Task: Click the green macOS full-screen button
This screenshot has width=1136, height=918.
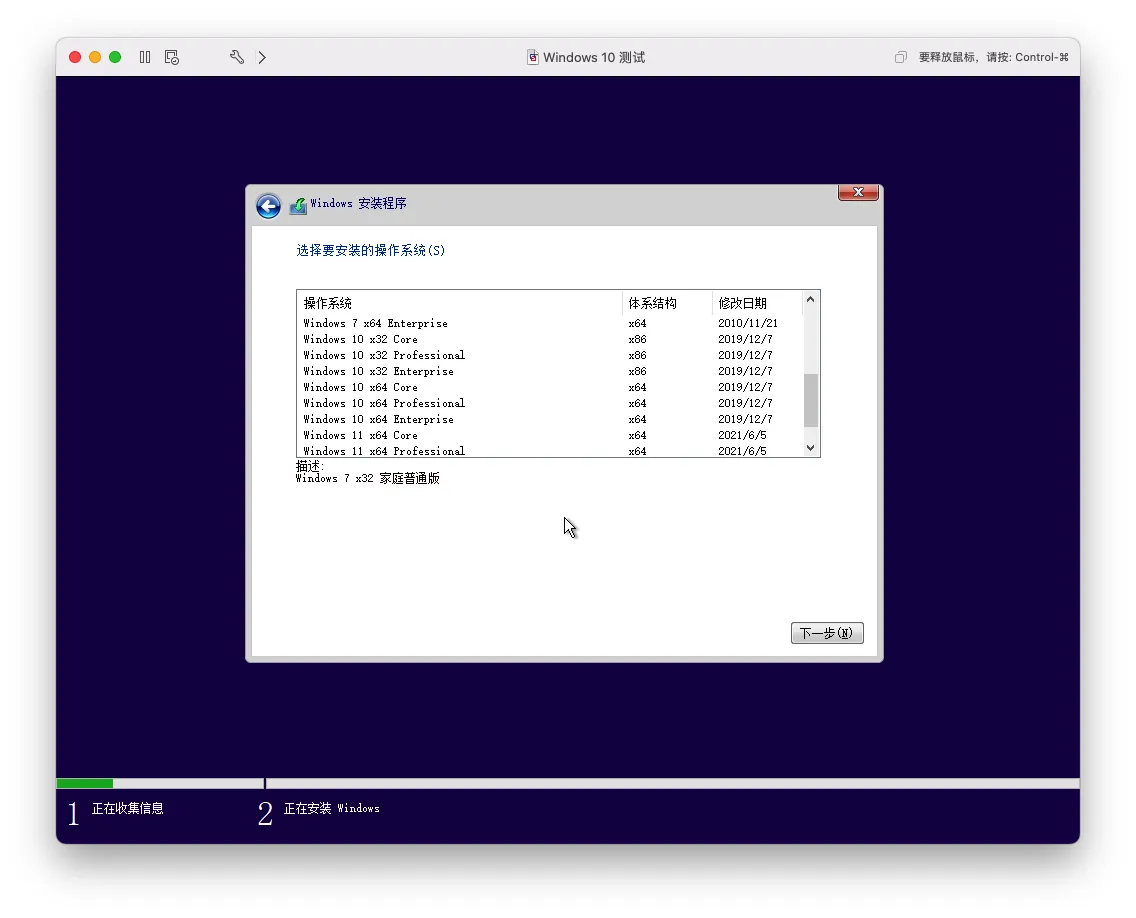Action: point(115,57)
